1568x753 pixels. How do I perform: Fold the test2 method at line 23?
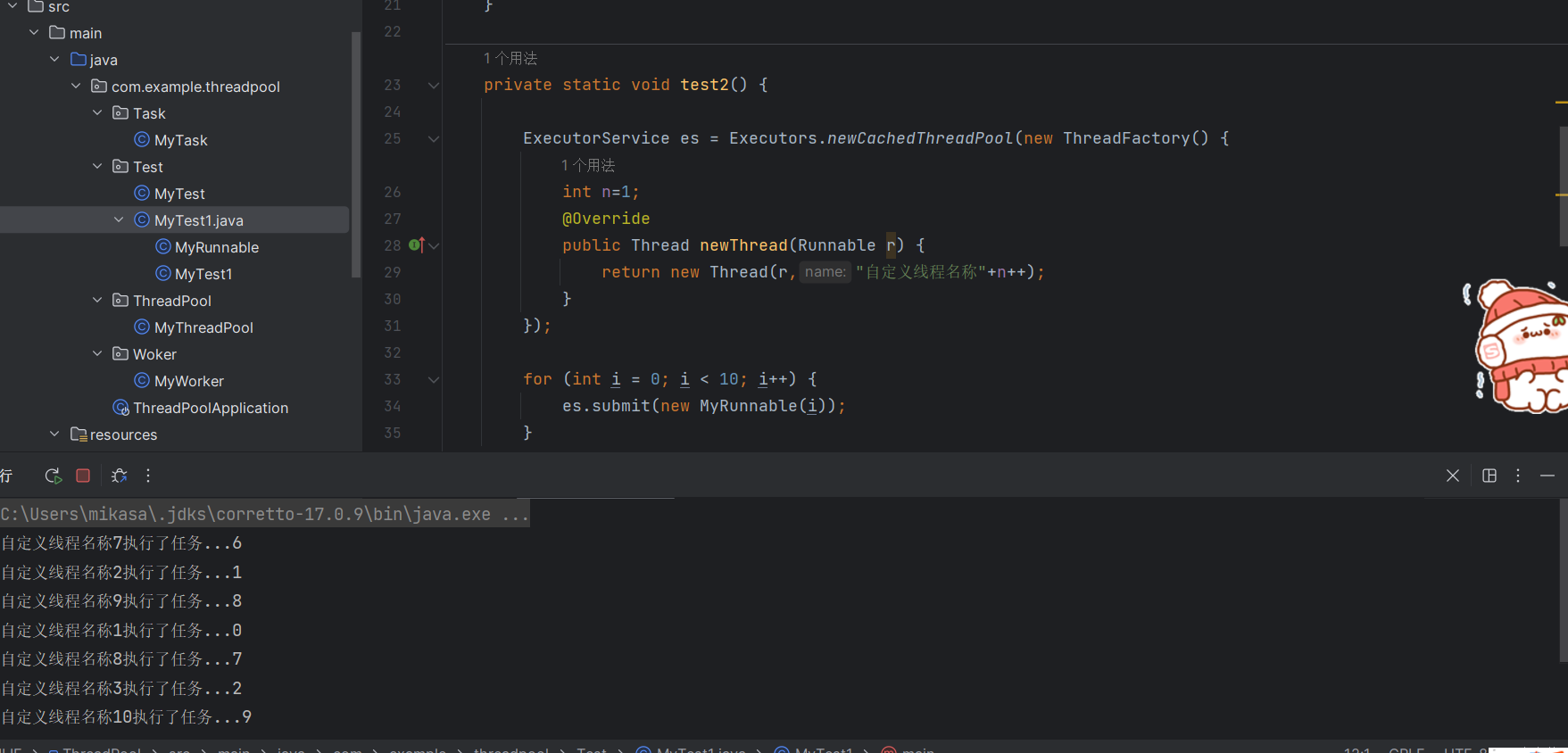pyautogui.click(x=434, y=86)
